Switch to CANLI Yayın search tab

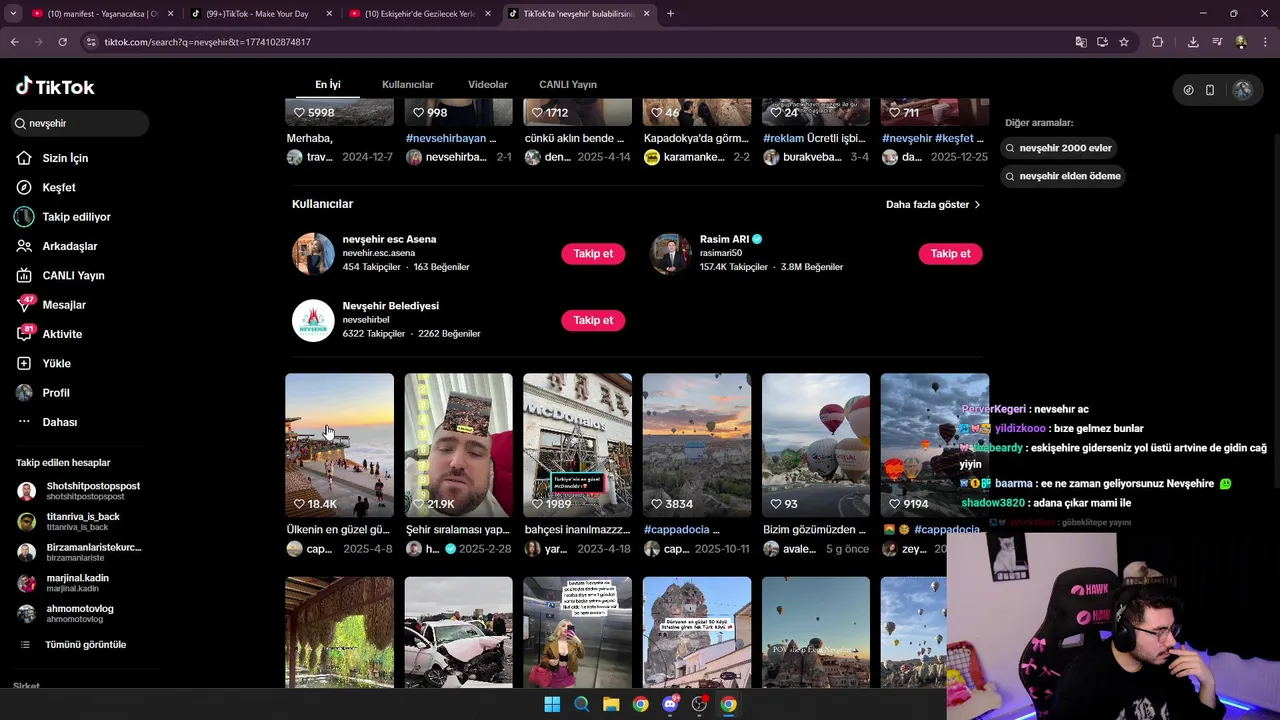(568, 84)
